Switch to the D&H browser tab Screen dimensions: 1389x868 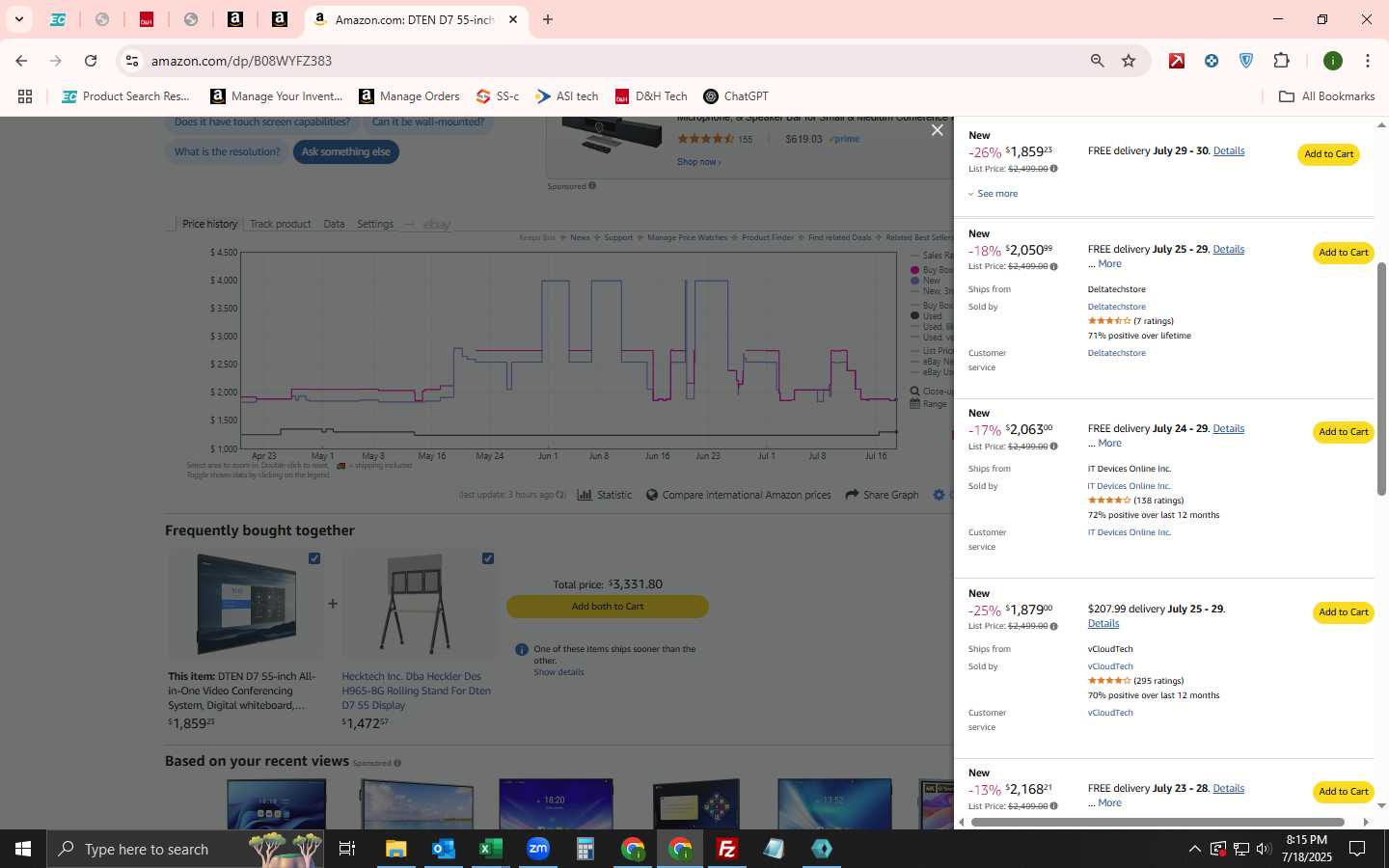tap(147, 19)
